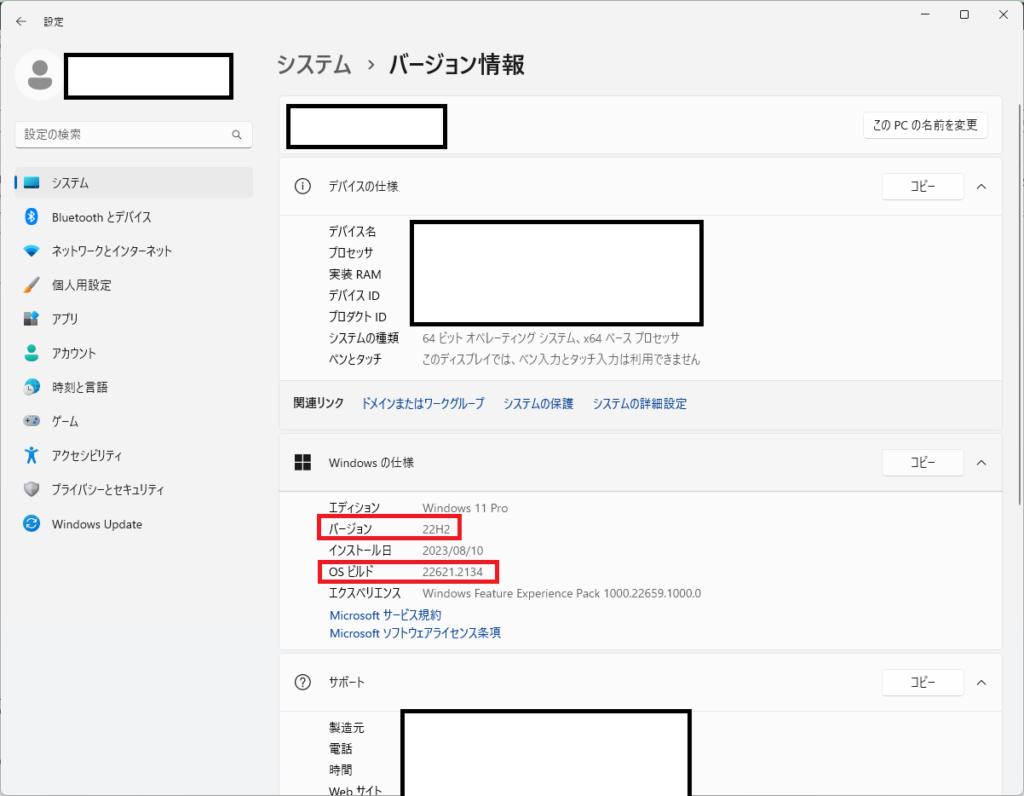Select アプリ in the sidebar
The height and width of the screenshot is (796, 1024).
click(133, 319)
